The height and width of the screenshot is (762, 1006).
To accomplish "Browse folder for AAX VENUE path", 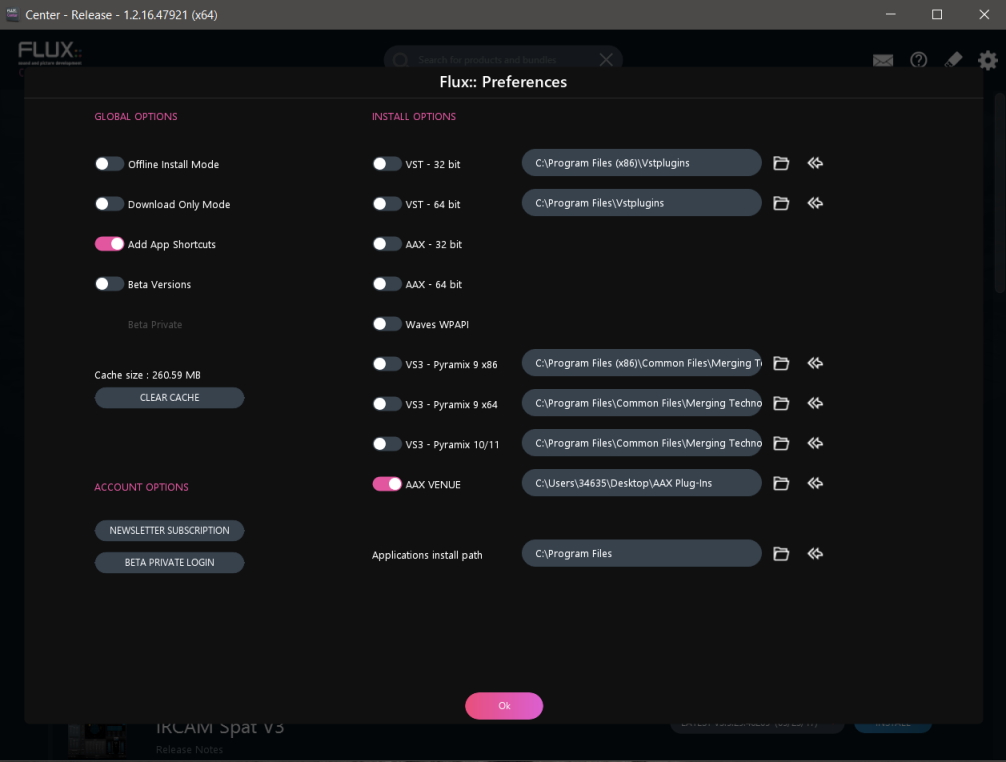I will pyautogui.click(x=781, y=483).
